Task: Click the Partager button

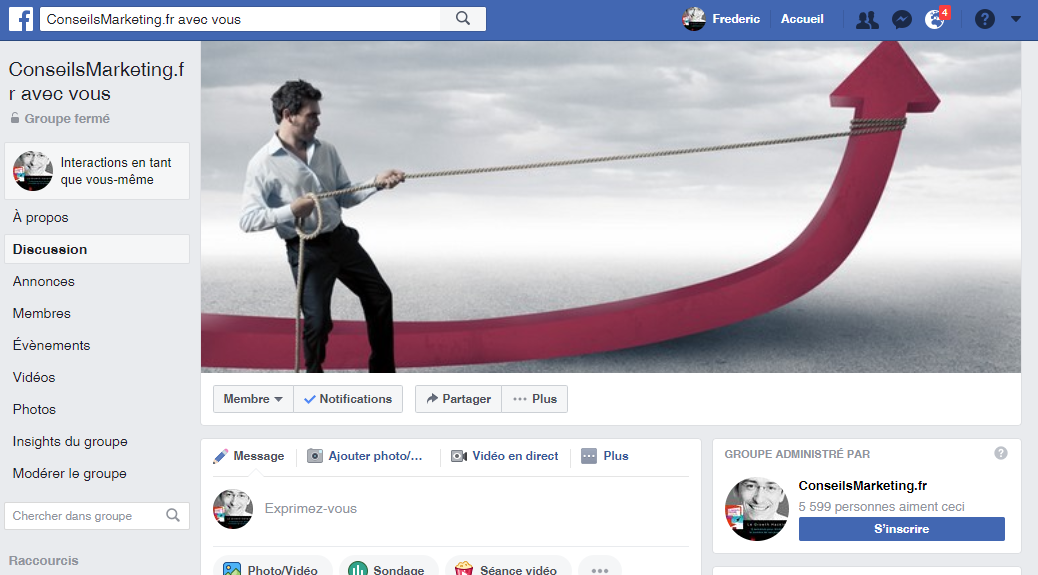Action: [458, 399]
